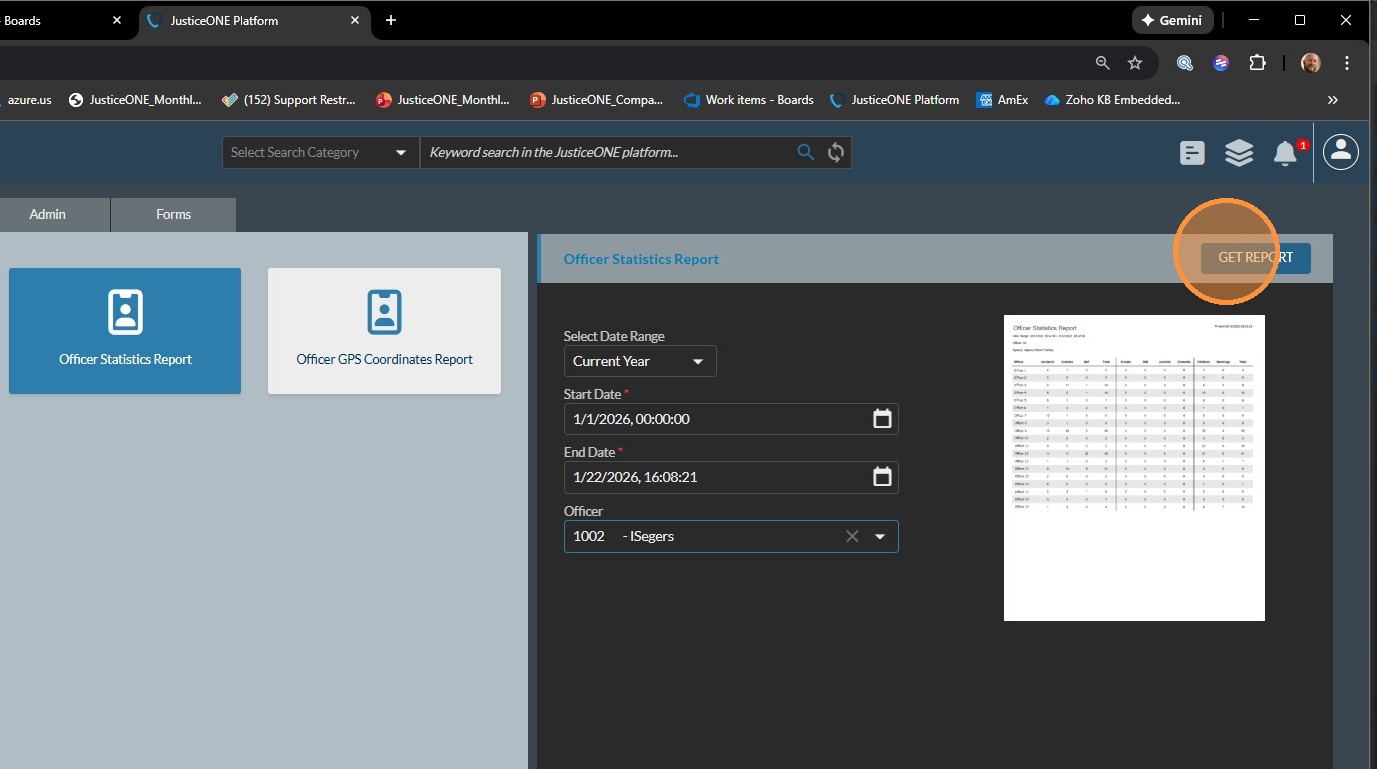Viewport: 1377px width, 769px height.
Task: Switch to the Admin tab
Action: click(x=48, y=214)
